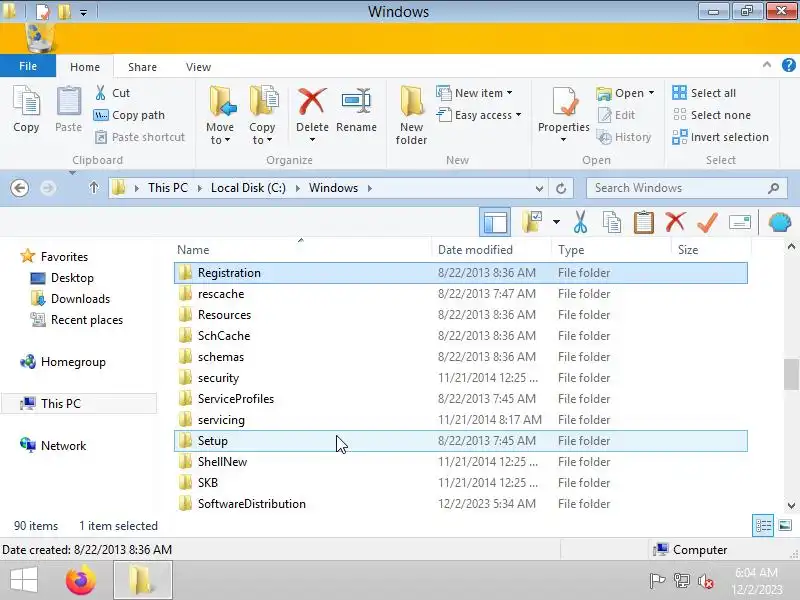
Task: Open the address bar history dropdown
Action: pos(539,189)
